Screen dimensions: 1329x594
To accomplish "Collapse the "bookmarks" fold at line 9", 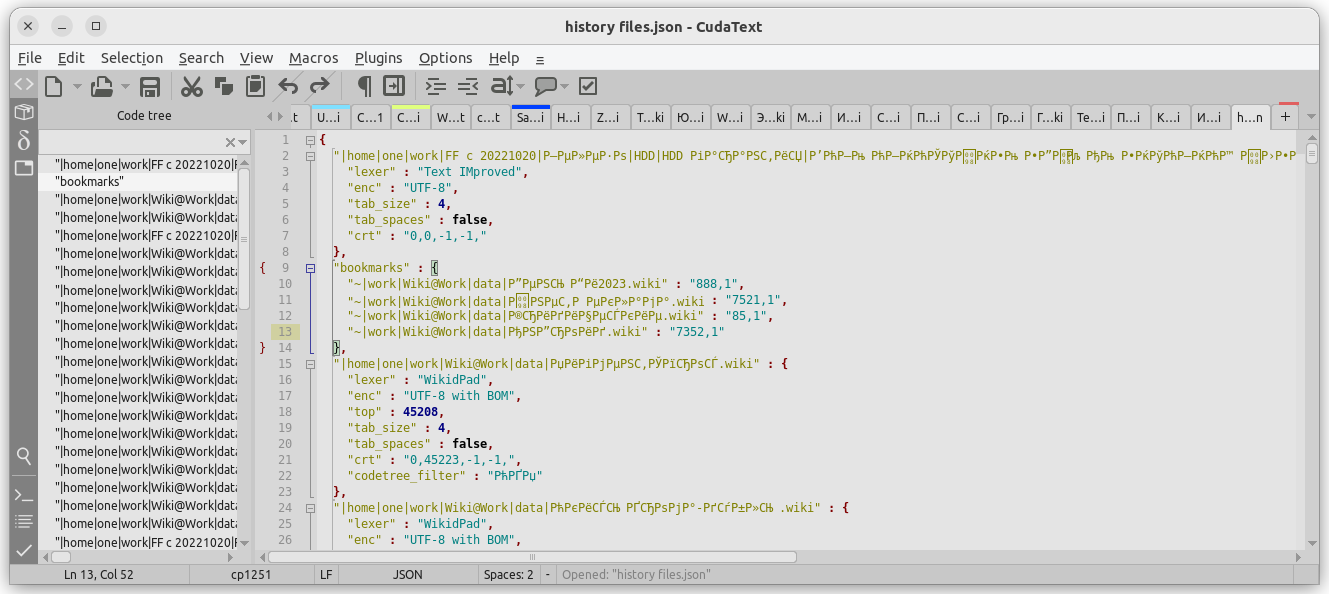I will (x=310, y=268).
